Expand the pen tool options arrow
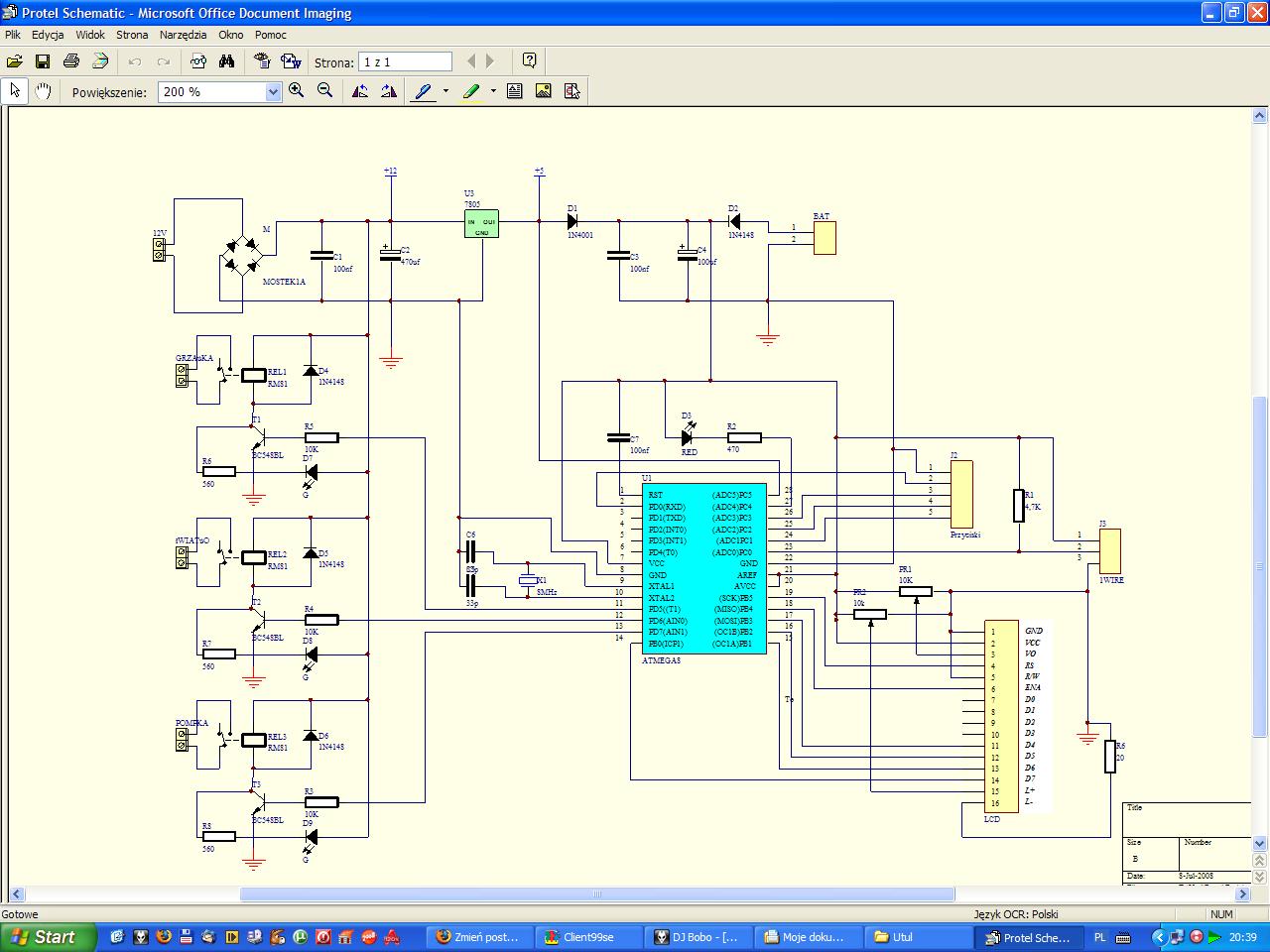 tap(445, 91)
